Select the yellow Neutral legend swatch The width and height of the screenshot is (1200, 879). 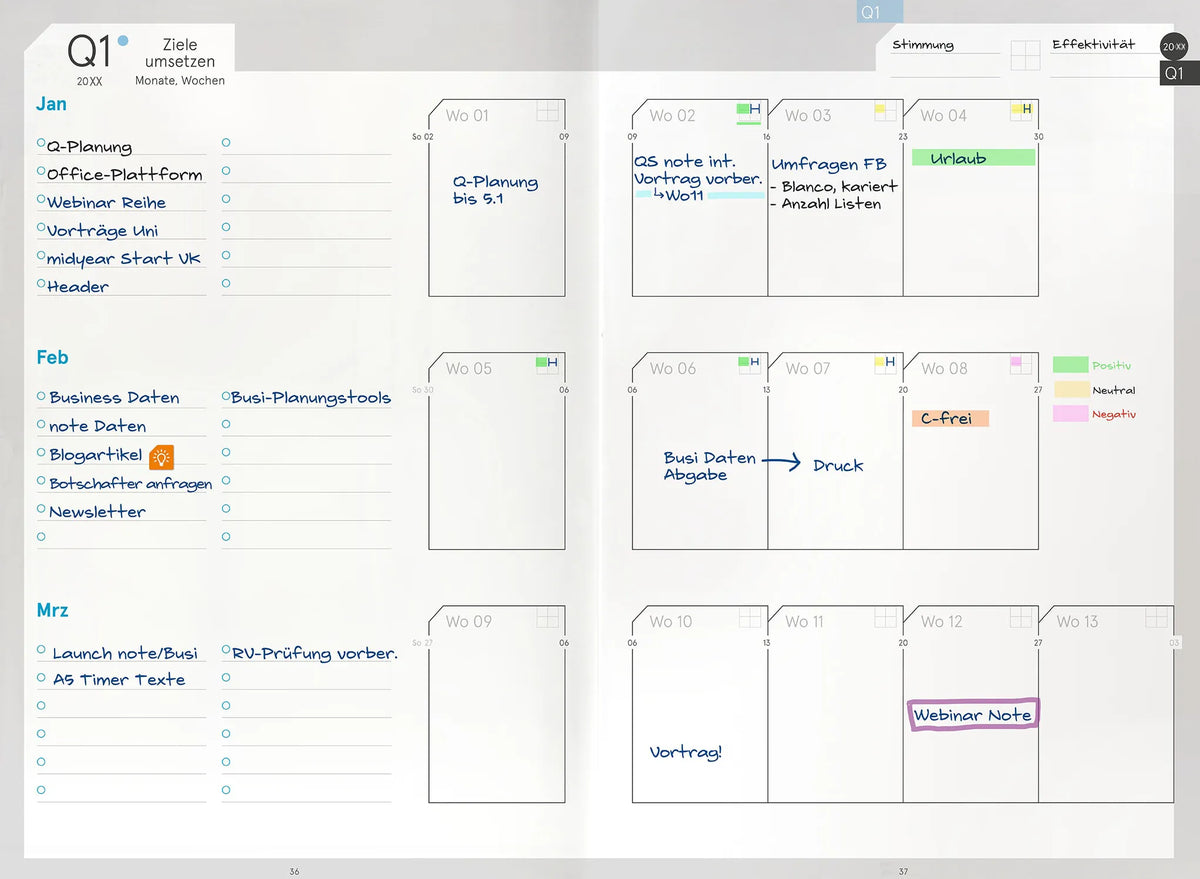1070,389
